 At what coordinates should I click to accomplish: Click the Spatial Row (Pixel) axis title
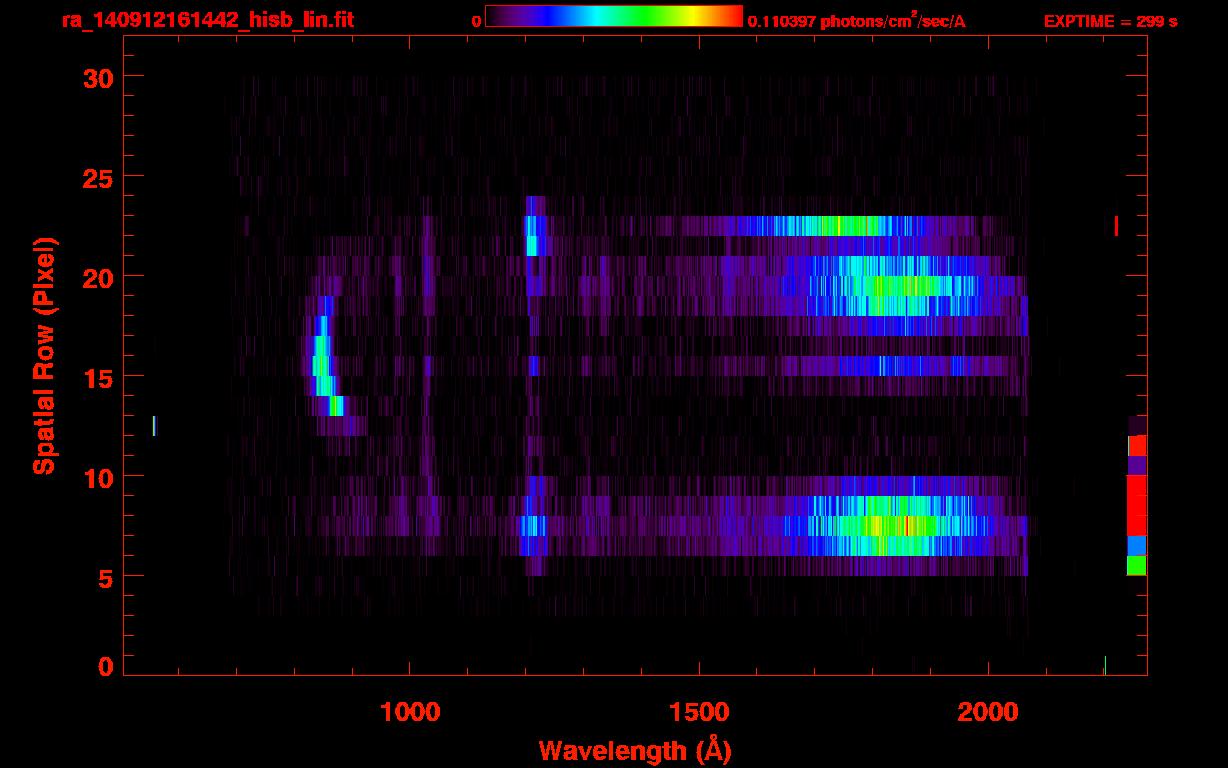[x=44, y=356]
